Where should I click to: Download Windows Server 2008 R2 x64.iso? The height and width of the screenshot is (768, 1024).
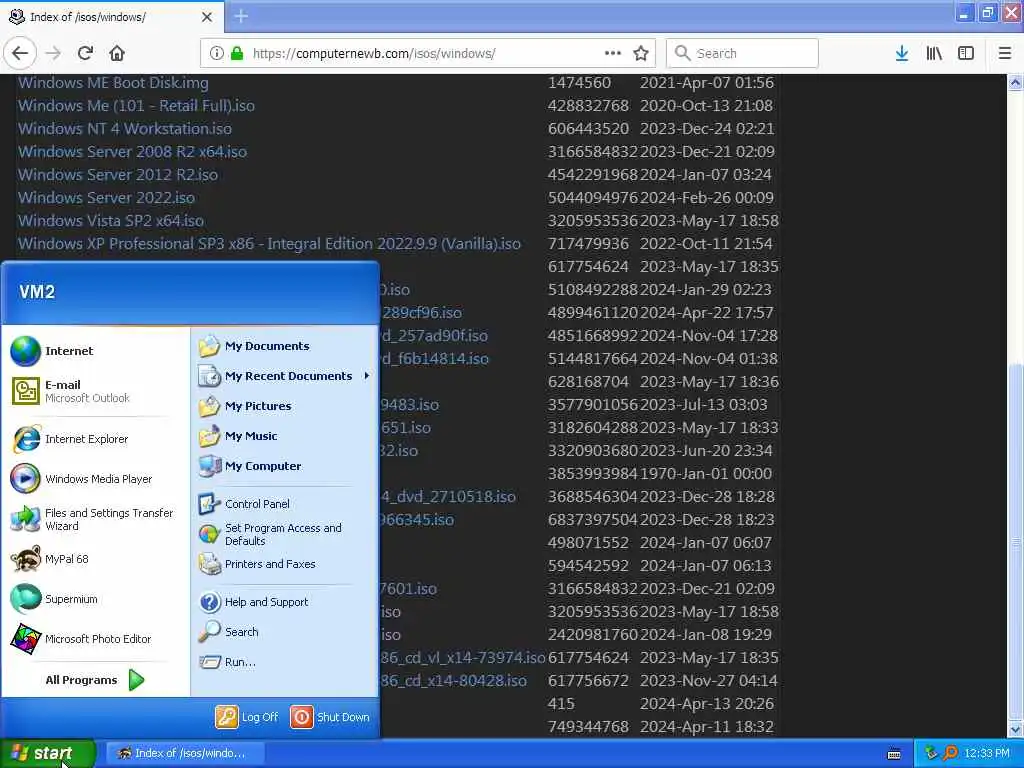point(132,152)
